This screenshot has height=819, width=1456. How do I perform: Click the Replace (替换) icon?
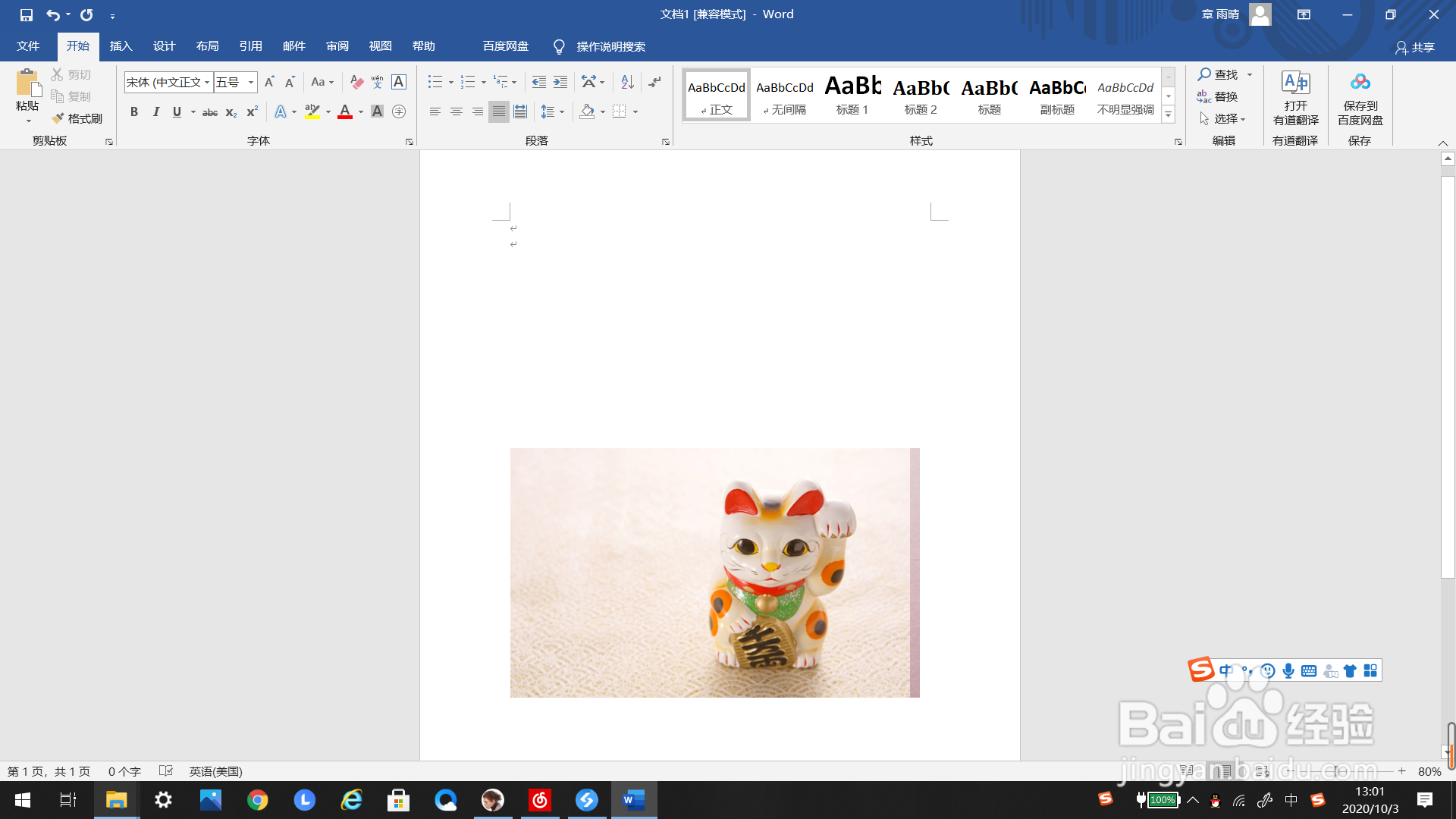(x=1218, y=96)
